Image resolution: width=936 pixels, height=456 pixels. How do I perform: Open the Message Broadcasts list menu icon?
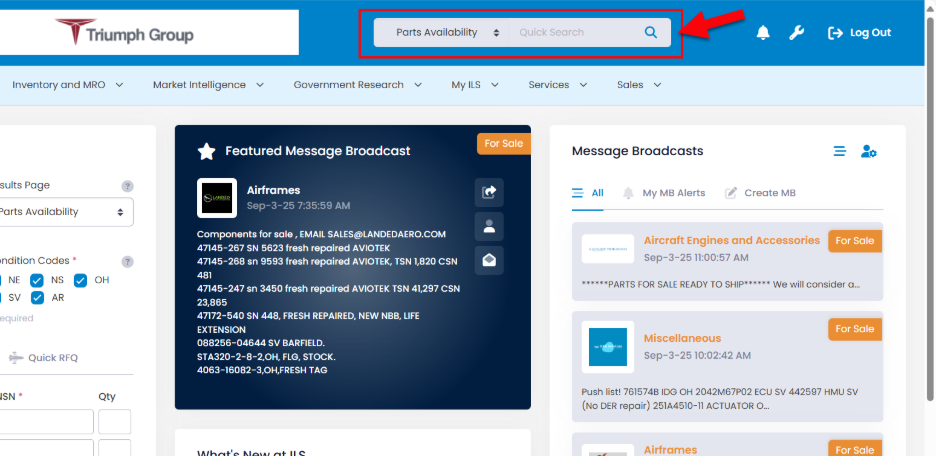(839, 151)
